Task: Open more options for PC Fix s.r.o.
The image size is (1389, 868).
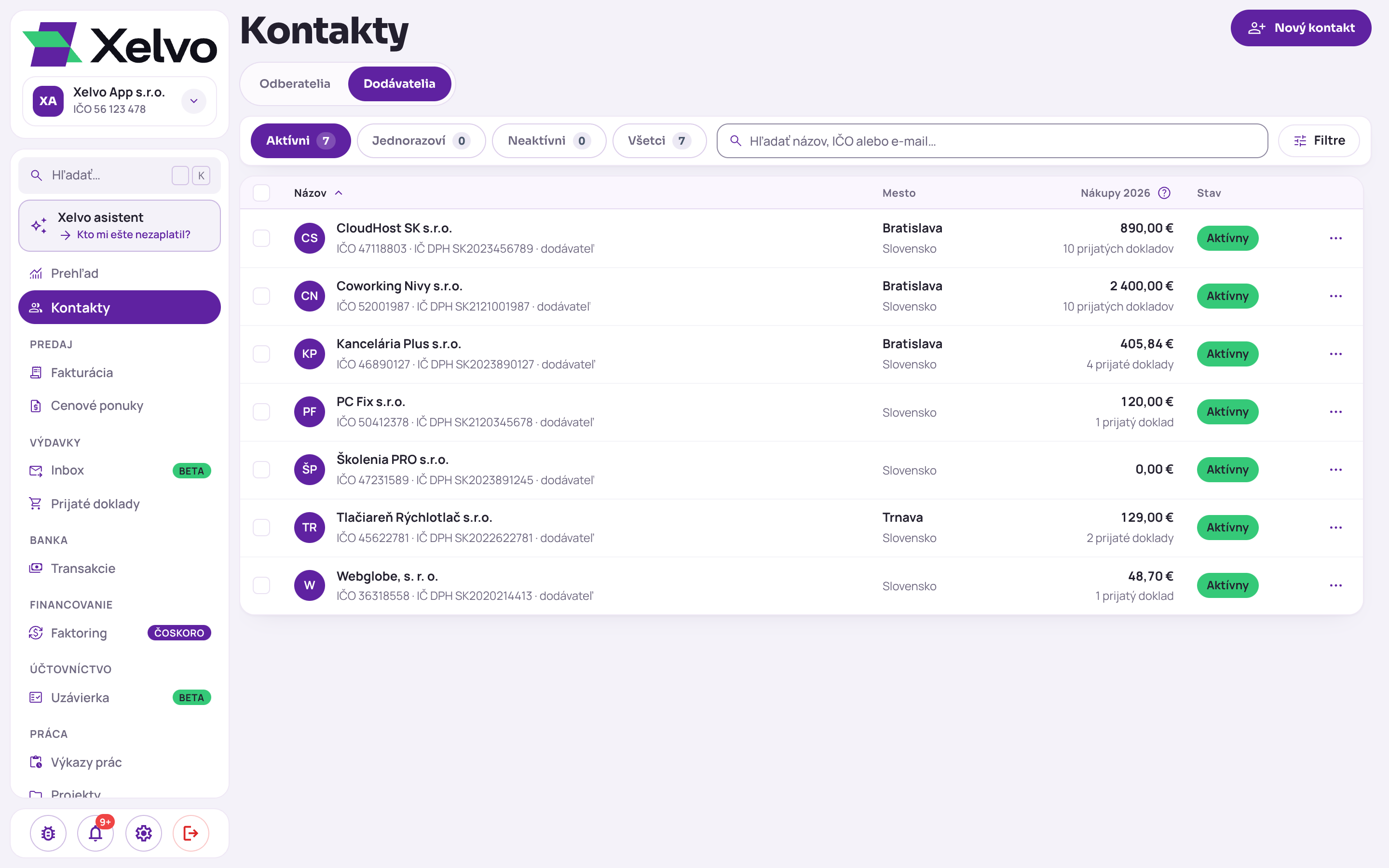Action: [1335, 412]
